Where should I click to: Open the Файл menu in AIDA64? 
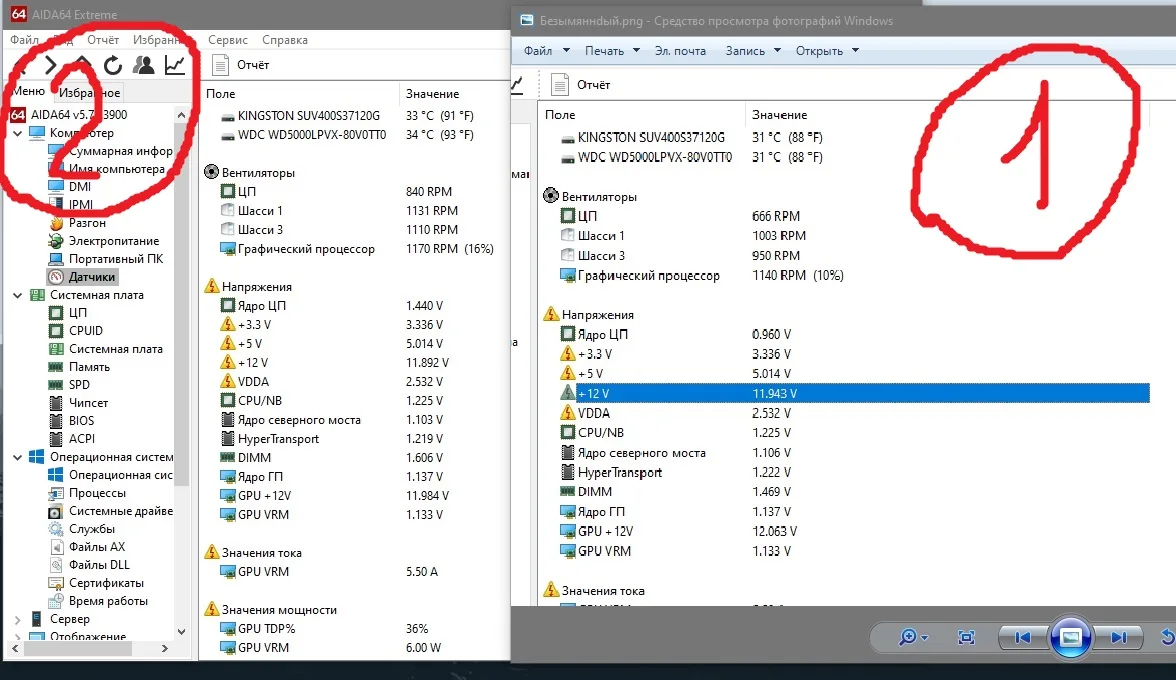24,40
